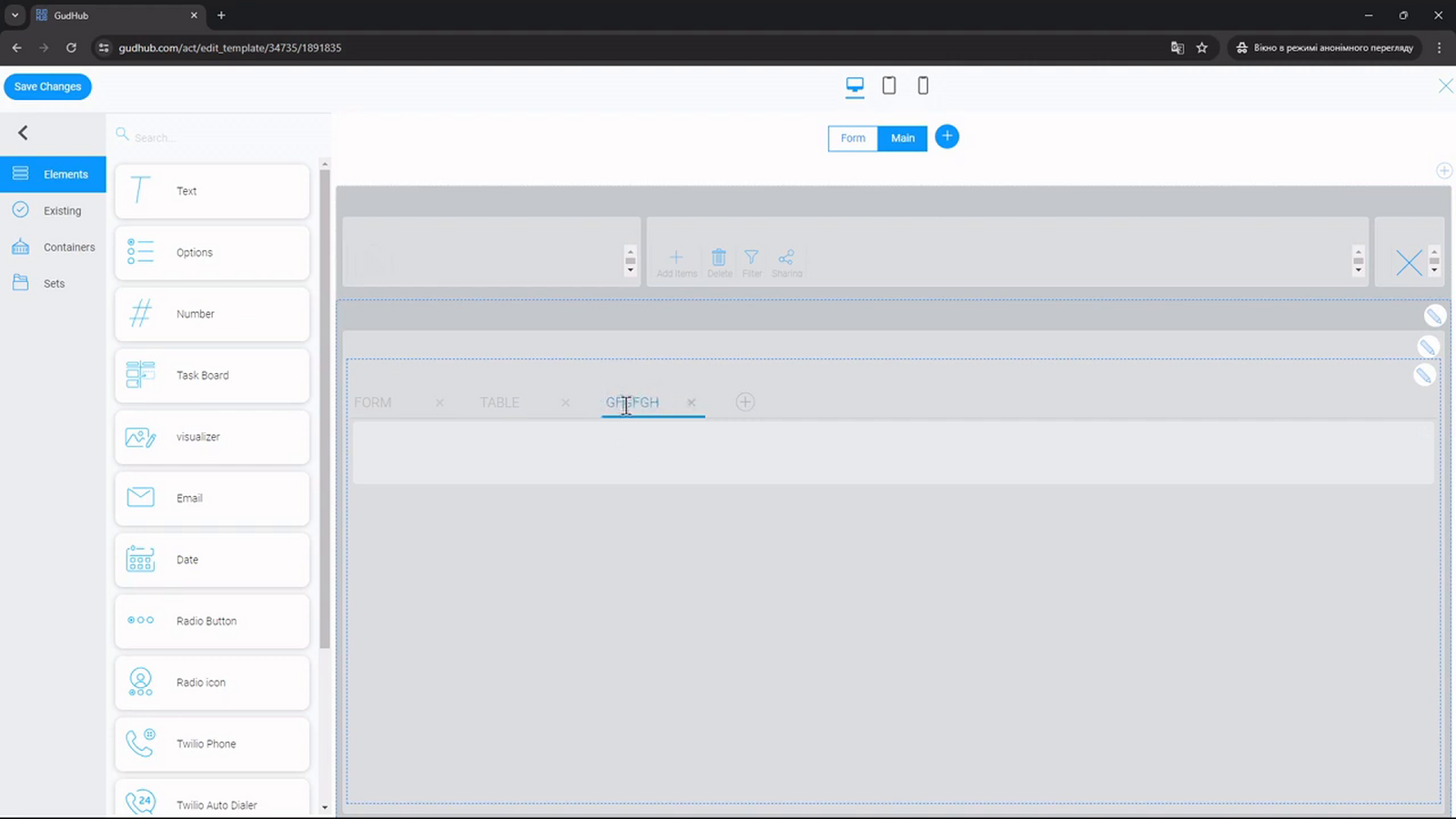Image resolution: width=1456 pixels, height=819 pixels.
Task: Remove the TABLE tab with its x
Action: pos(566,402)
